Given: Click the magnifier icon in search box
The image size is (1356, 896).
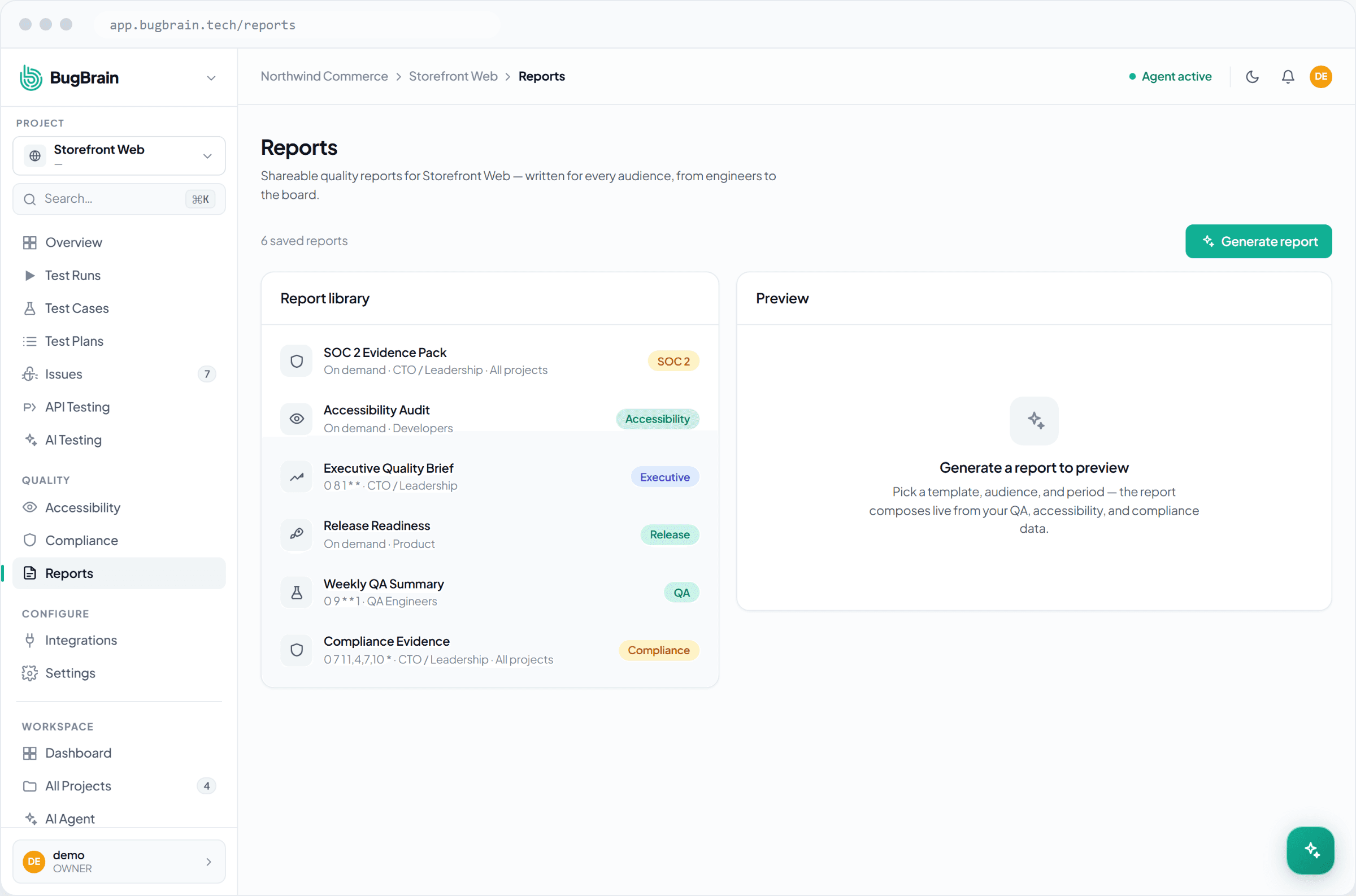Looking at the screenshot, I should (x=30, y=199).
